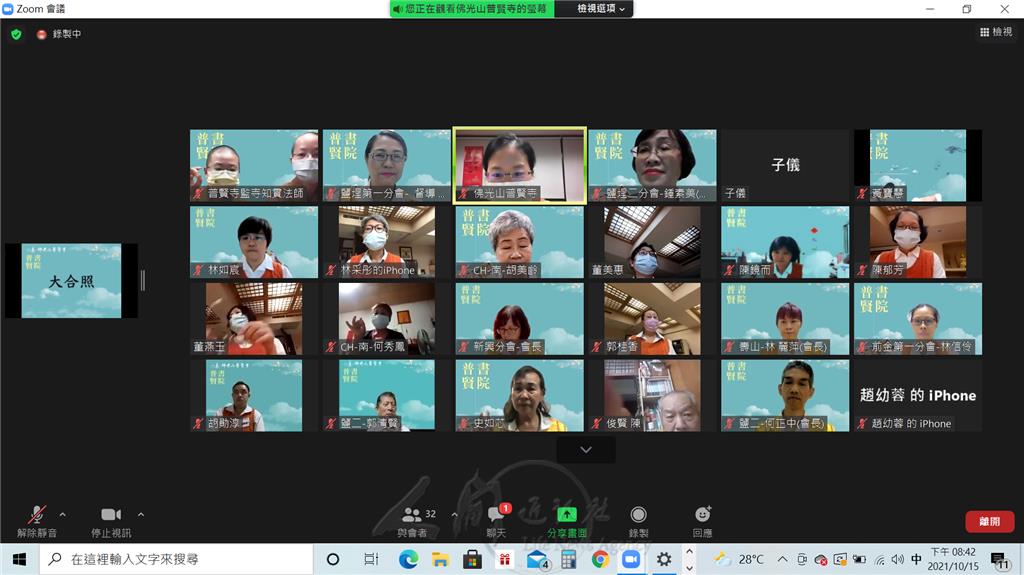1024x575 pixels.
Task: Select participant tile 趙幼蓉 的 iPhone
Action: 918,395
